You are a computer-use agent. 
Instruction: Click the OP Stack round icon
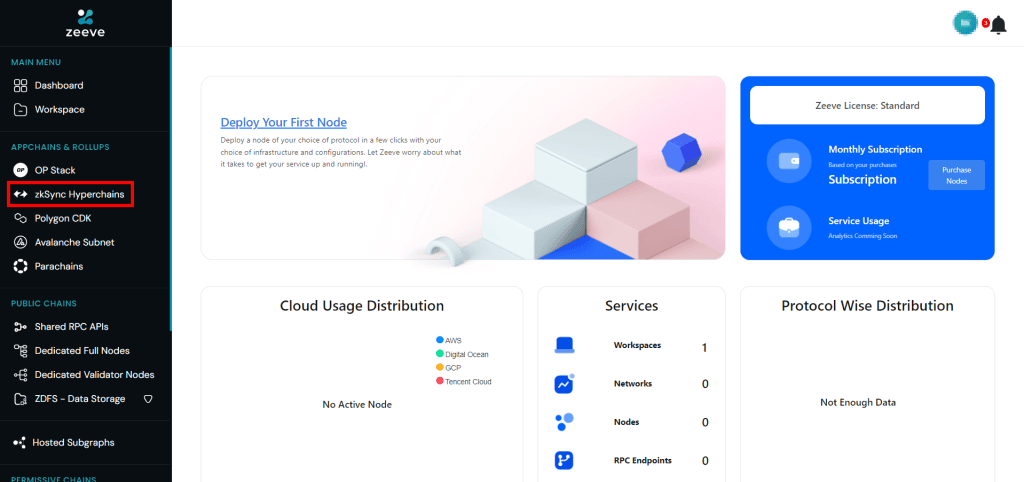20,170
